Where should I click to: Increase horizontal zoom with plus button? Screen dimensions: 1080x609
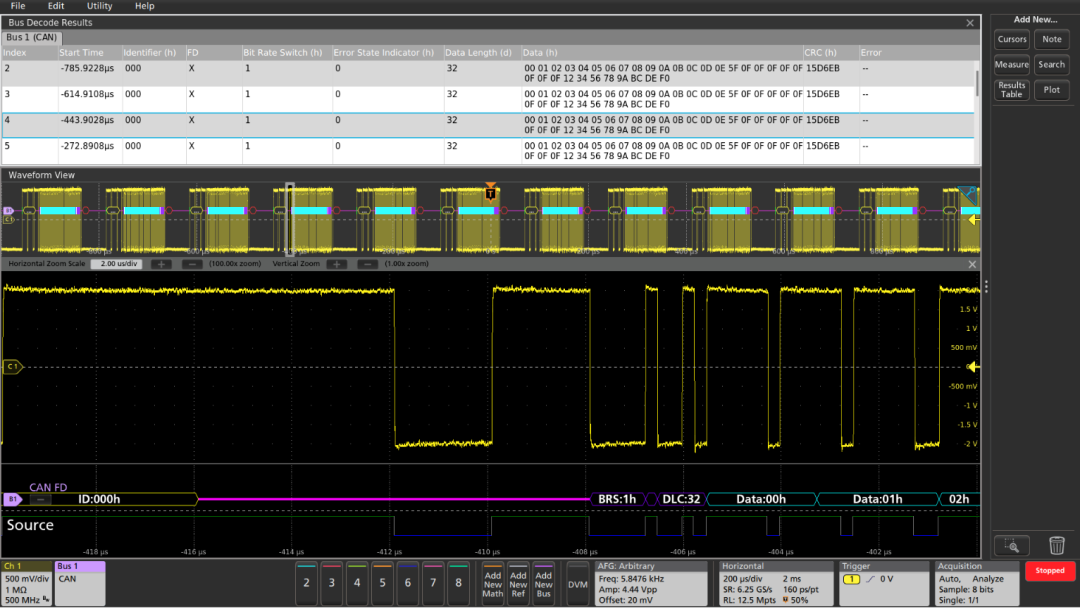coord(161,264)
